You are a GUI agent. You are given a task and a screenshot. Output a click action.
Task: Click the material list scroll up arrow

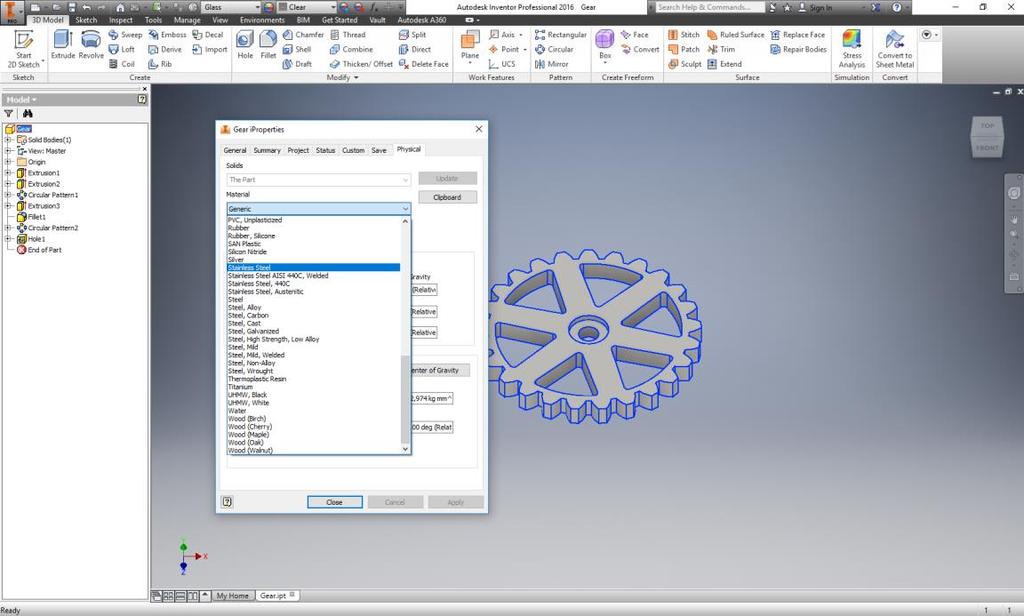(x=405, y=221)
